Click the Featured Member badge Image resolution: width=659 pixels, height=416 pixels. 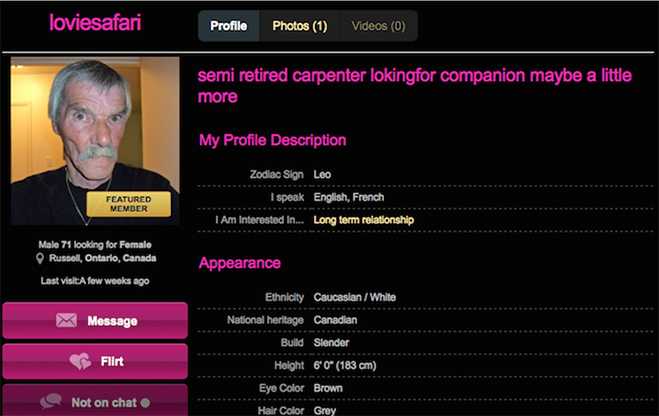[x=128, y=204]
